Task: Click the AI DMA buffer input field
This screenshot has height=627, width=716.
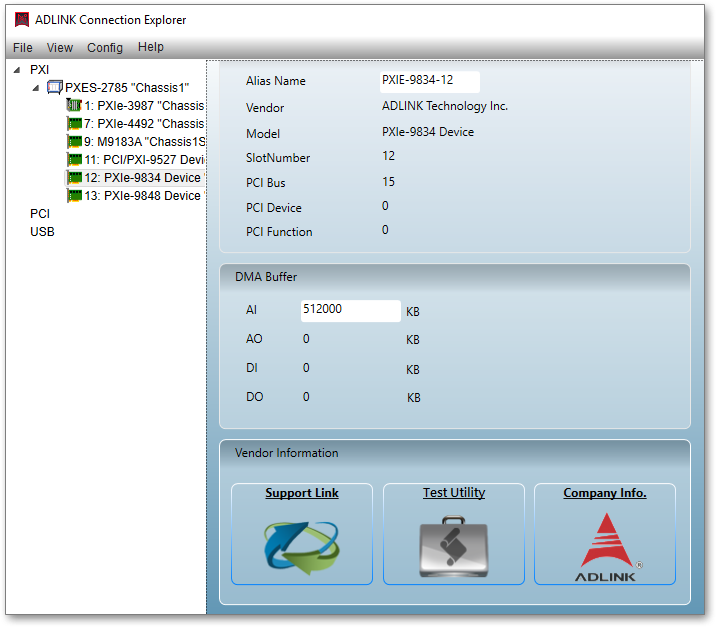Action: (350, 311)
